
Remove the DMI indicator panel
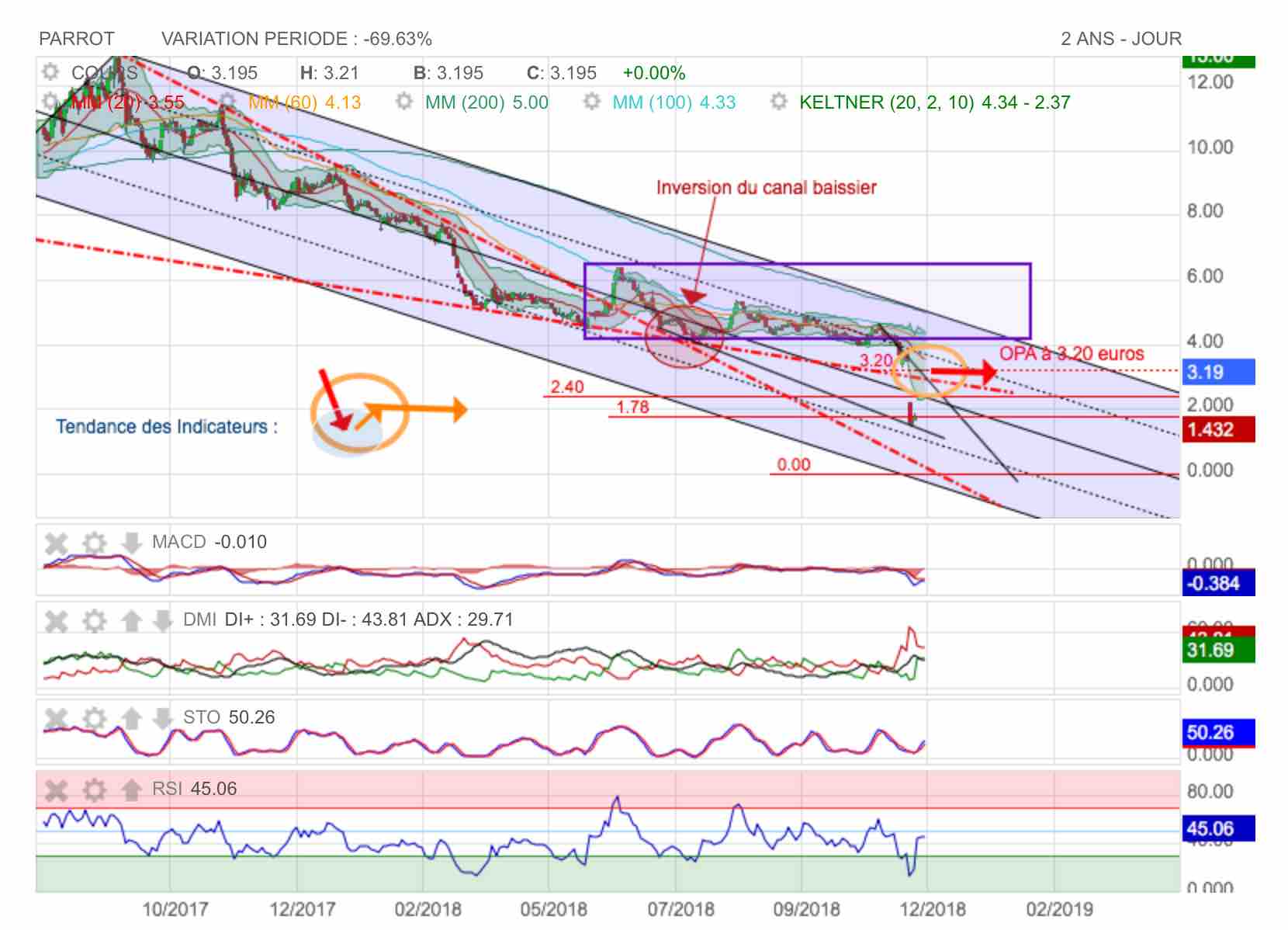click(57, 620)
